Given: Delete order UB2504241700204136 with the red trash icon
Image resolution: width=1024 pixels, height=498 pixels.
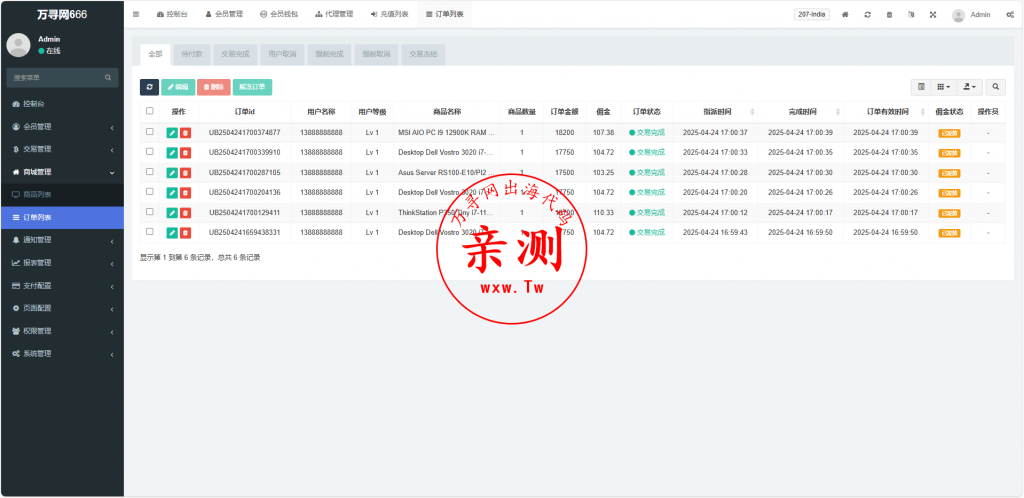Looking at the screenshot, I should (185, 193).
